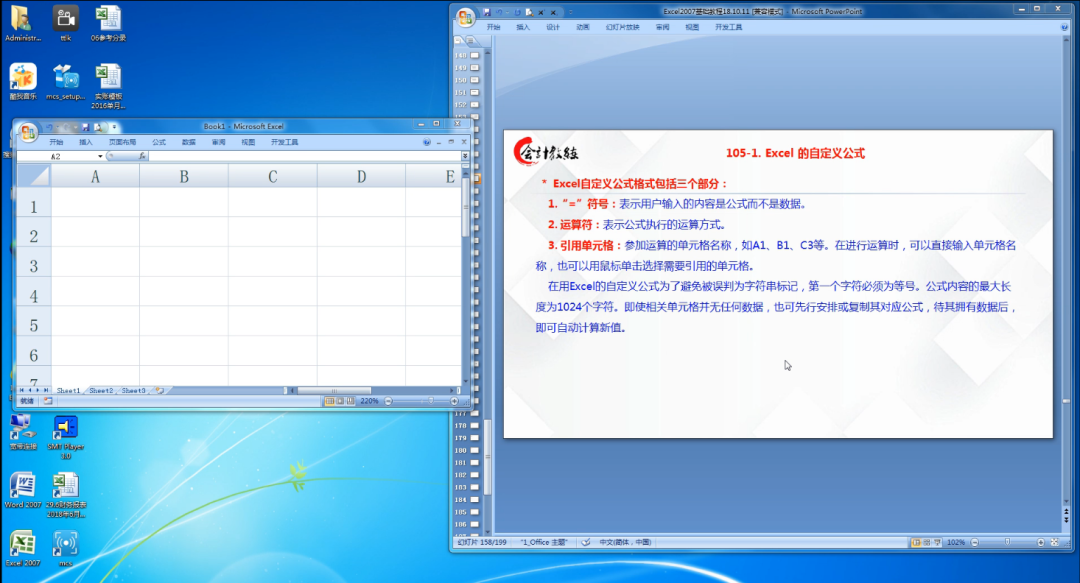This screenshot has width=1080, height=583.
Task: Open the PowerPoint 设计 tab
Action: (553, 27)
